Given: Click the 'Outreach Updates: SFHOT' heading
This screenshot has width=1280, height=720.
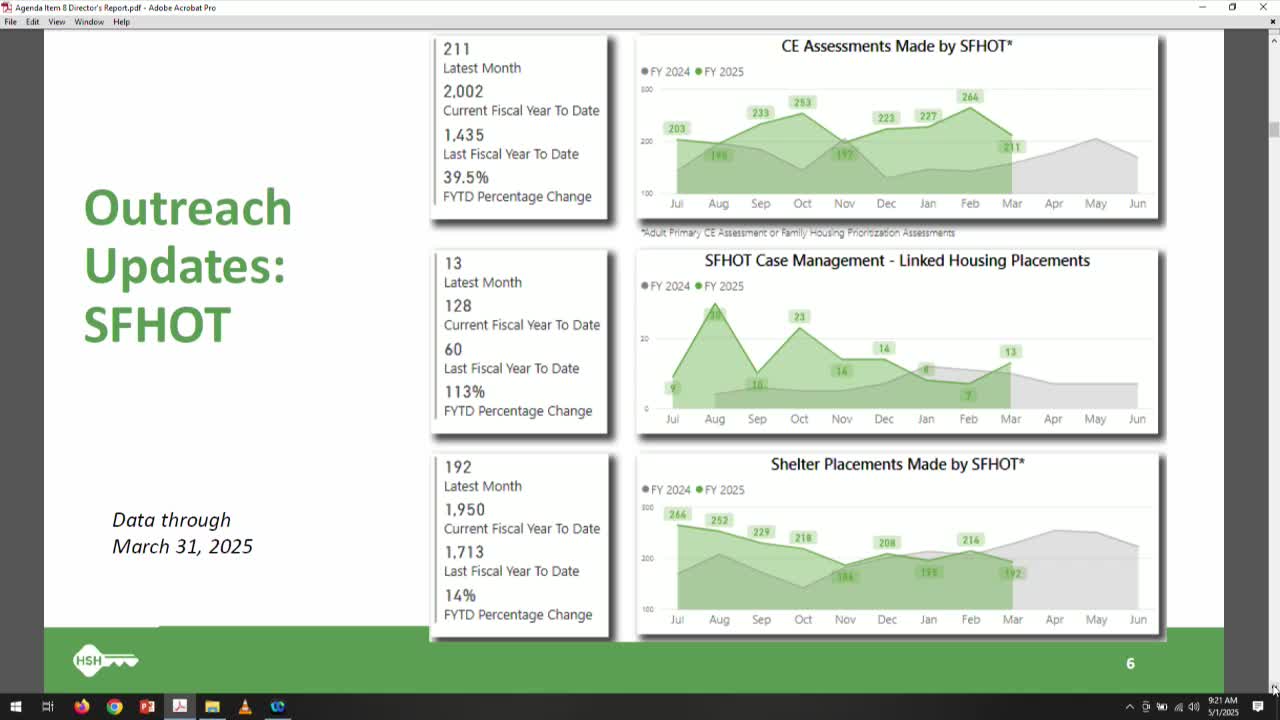Looking at the screenshot, I should [x=188, y=266].
